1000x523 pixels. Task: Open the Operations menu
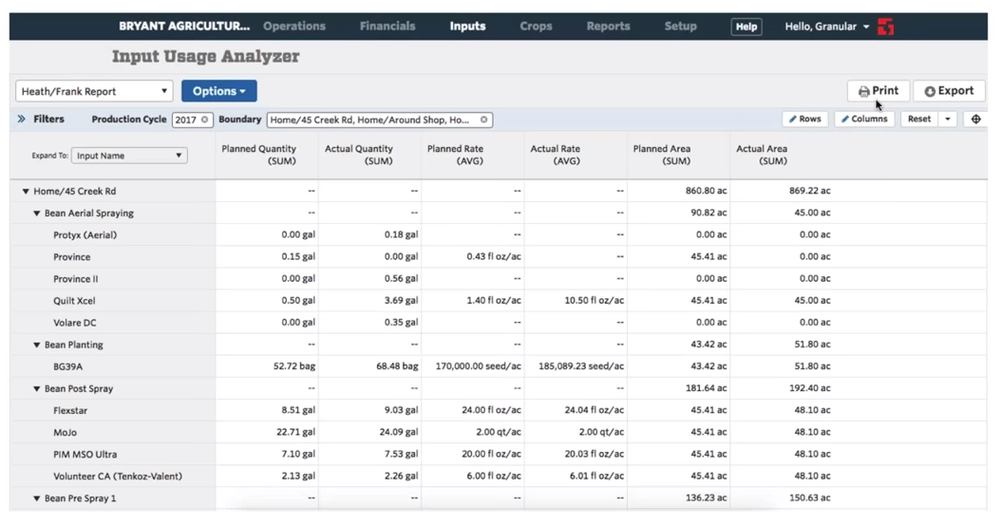[294, 26]
